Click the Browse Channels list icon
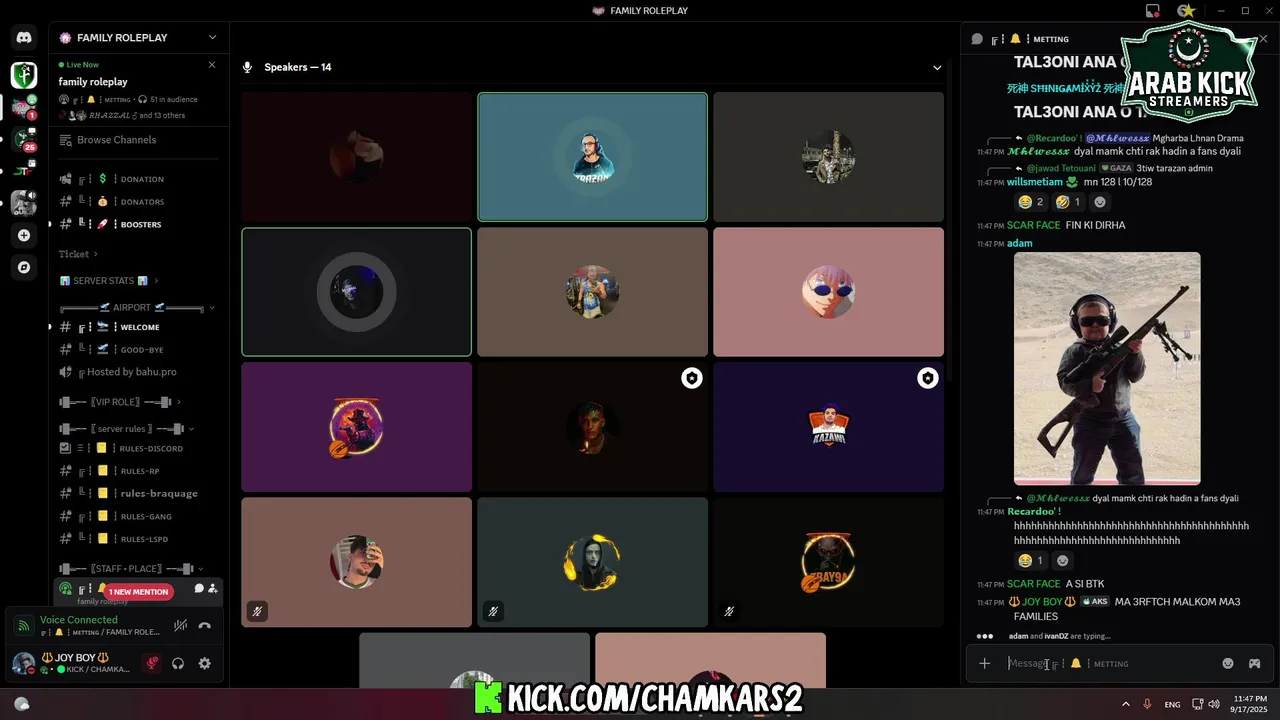Viewport: 1280px width, 720px height. tap(66, 140)
